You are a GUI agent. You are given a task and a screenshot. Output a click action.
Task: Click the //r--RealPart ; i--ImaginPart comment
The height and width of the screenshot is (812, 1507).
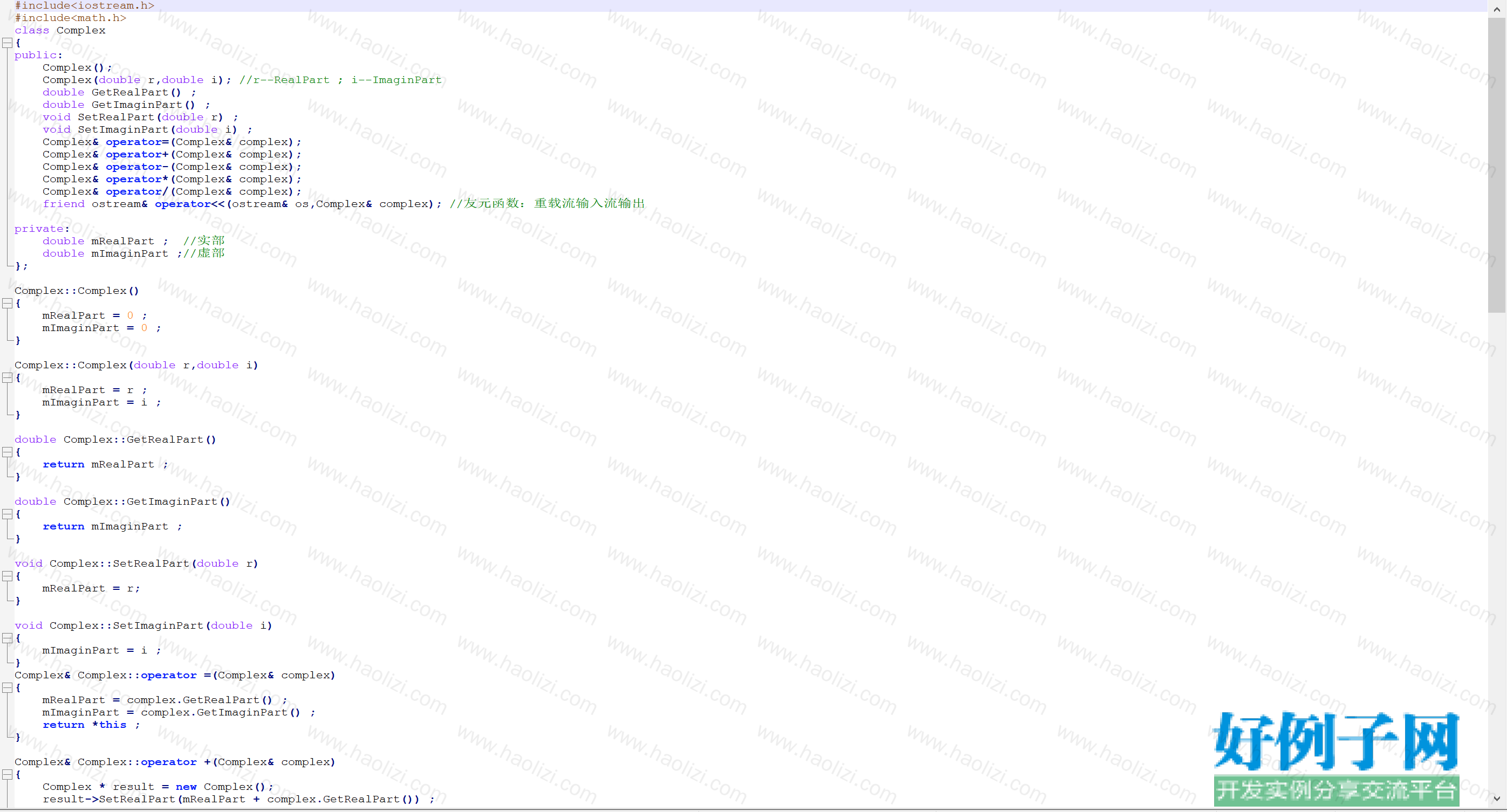[340, 80]
